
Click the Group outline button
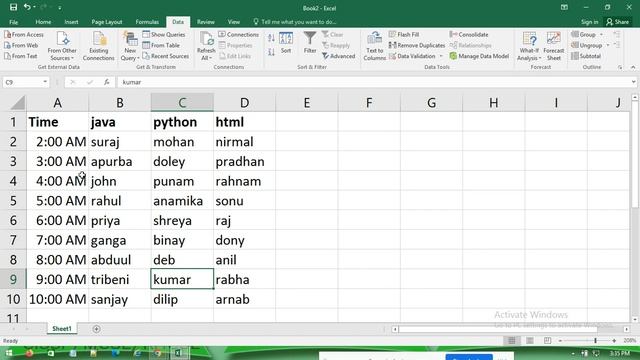(584, 35)
